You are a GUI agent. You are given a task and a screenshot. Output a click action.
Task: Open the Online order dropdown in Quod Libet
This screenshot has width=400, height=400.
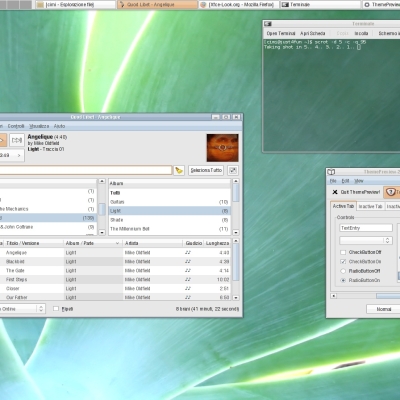coord(22,309)
